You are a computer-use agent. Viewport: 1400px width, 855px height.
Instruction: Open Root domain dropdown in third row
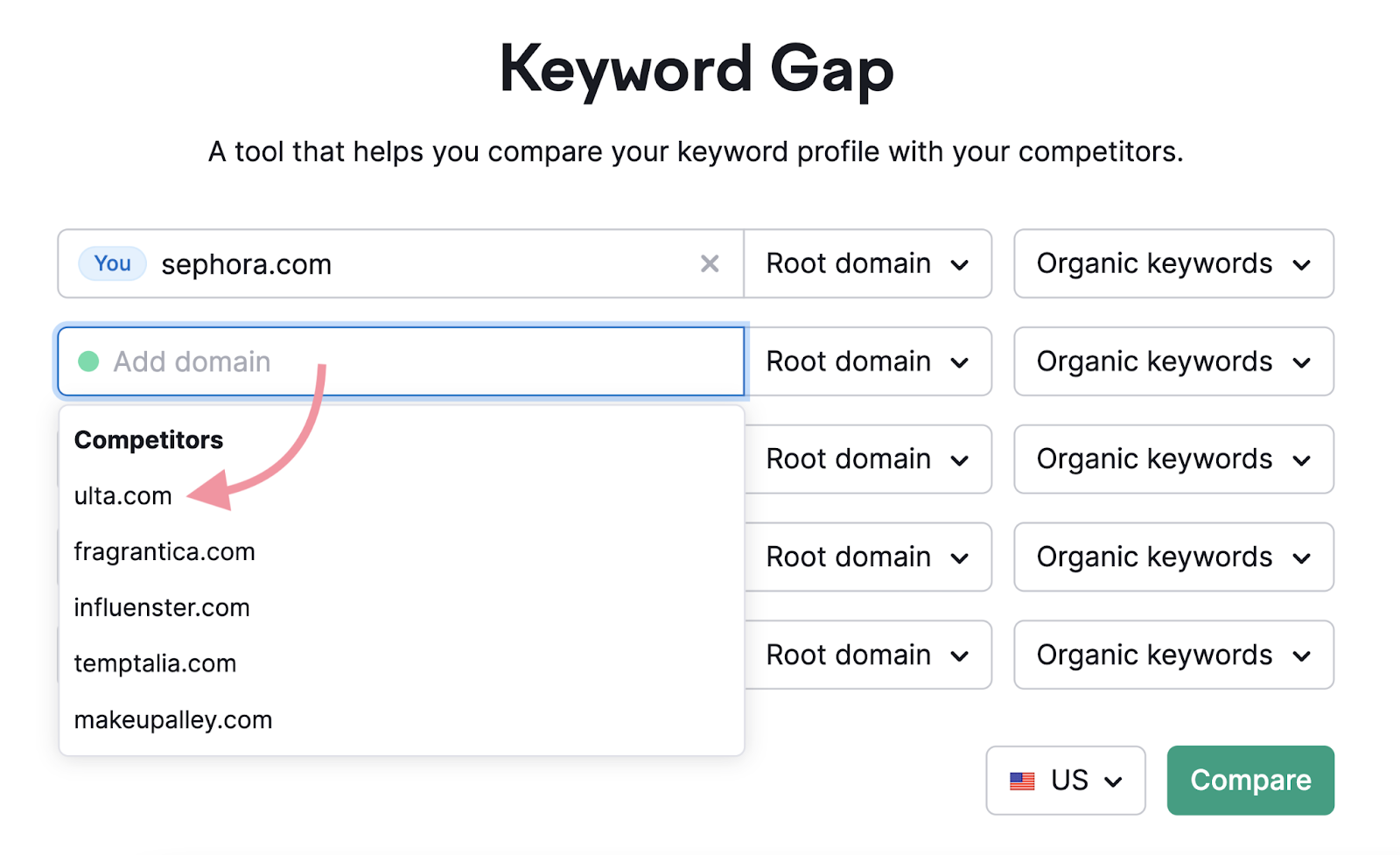coord(867,459)
